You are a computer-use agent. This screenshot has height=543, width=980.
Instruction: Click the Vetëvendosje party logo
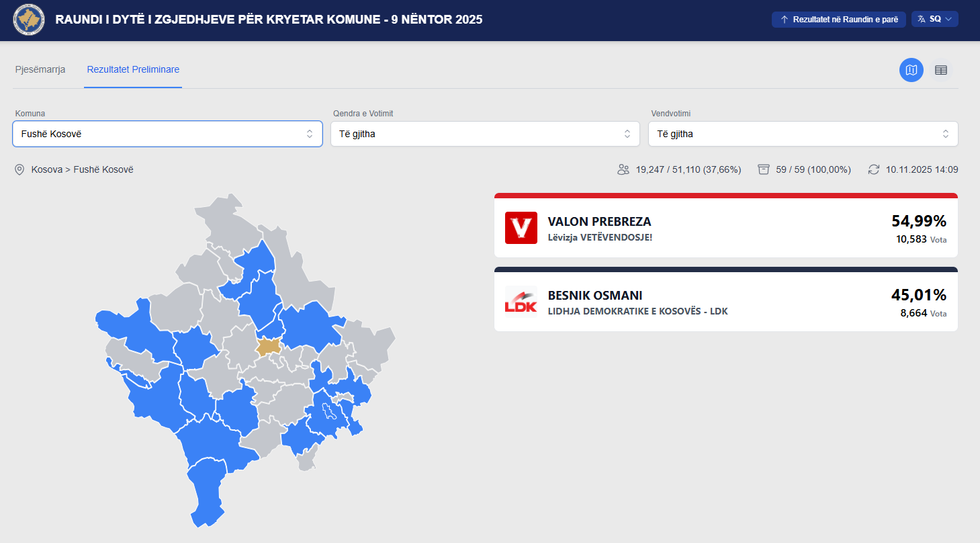tap(521, 228)
